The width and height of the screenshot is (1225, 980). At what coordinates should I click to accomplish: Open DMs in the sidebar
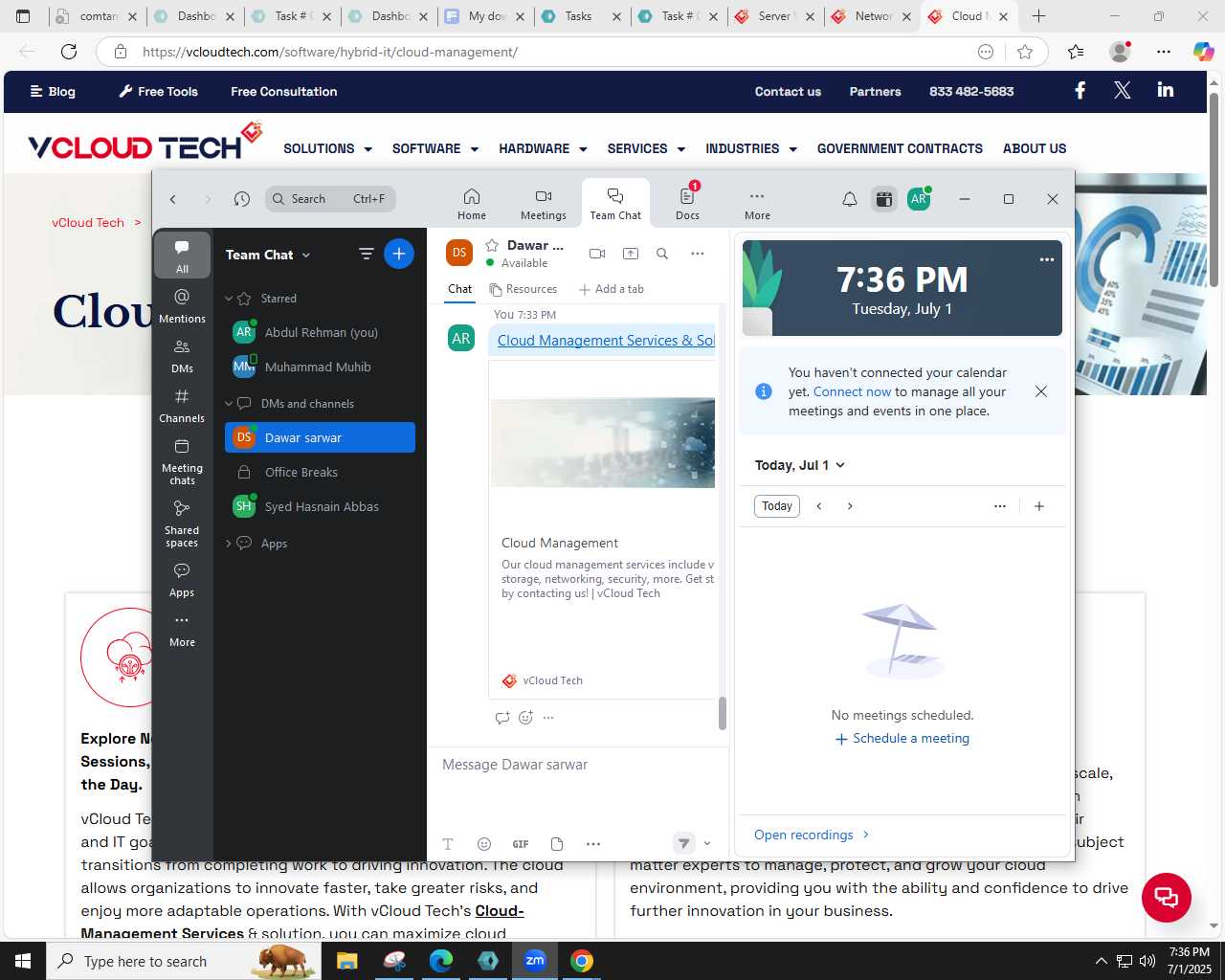coord(182,355)
